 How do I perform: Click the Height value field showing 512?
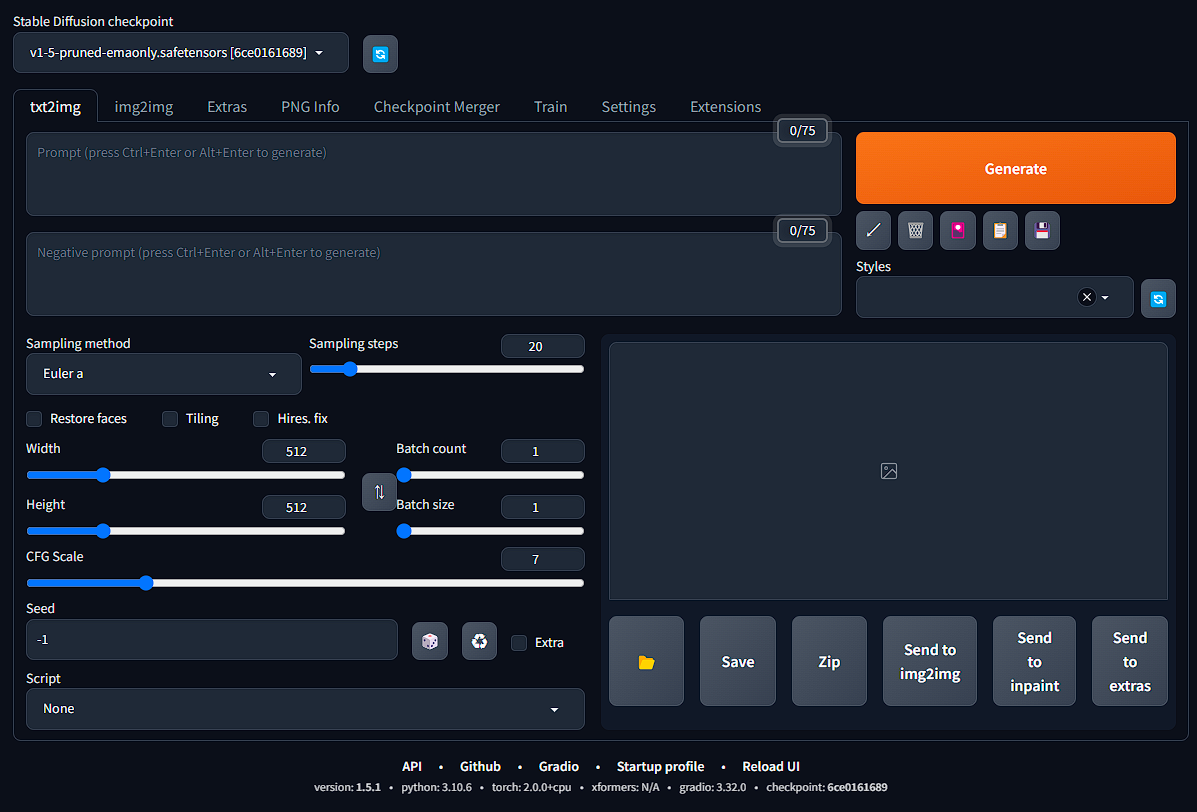click(x=304, y=508)
